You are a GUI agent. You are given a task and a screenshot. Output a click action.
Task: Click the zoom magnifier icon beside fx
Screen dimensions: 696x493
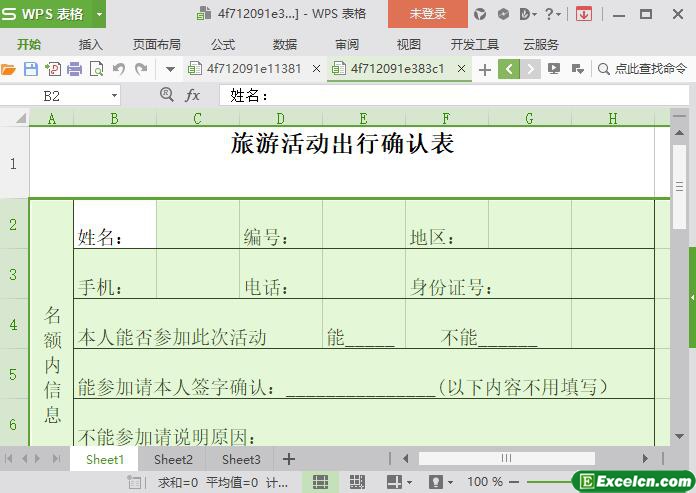tap(166, 94)
